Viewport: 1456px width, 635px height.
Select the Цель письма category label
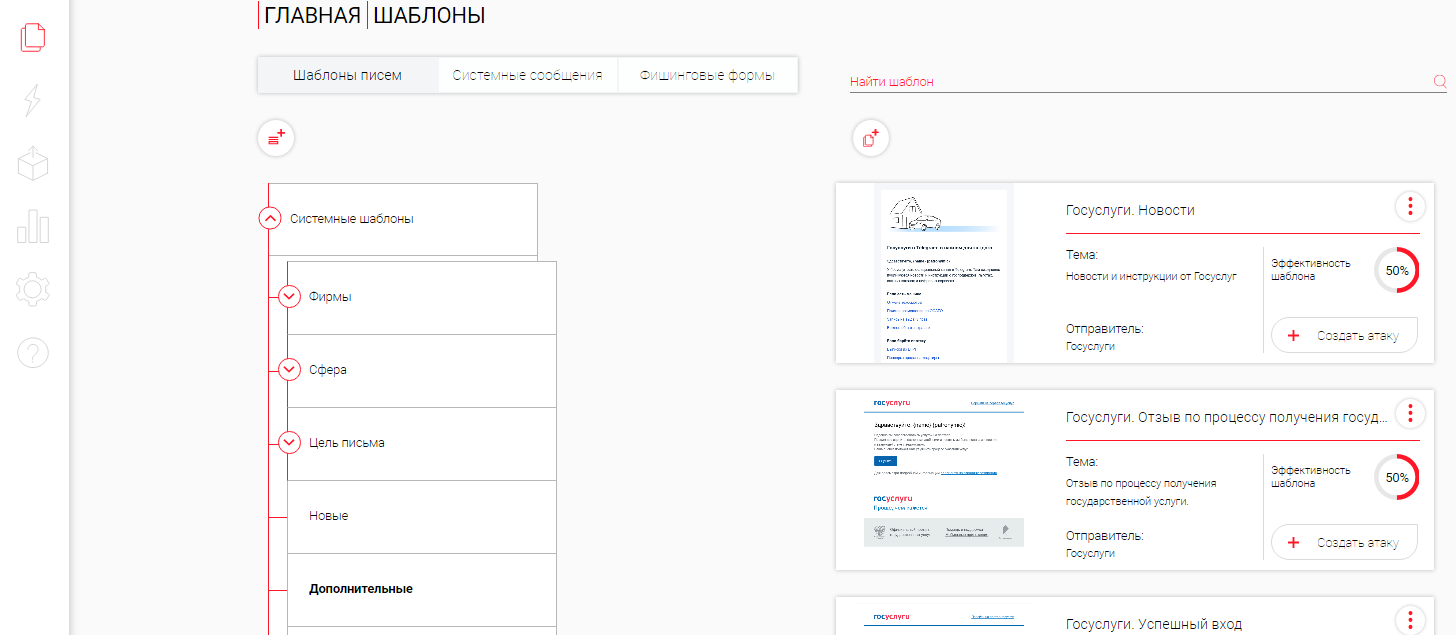coord(347,443)
